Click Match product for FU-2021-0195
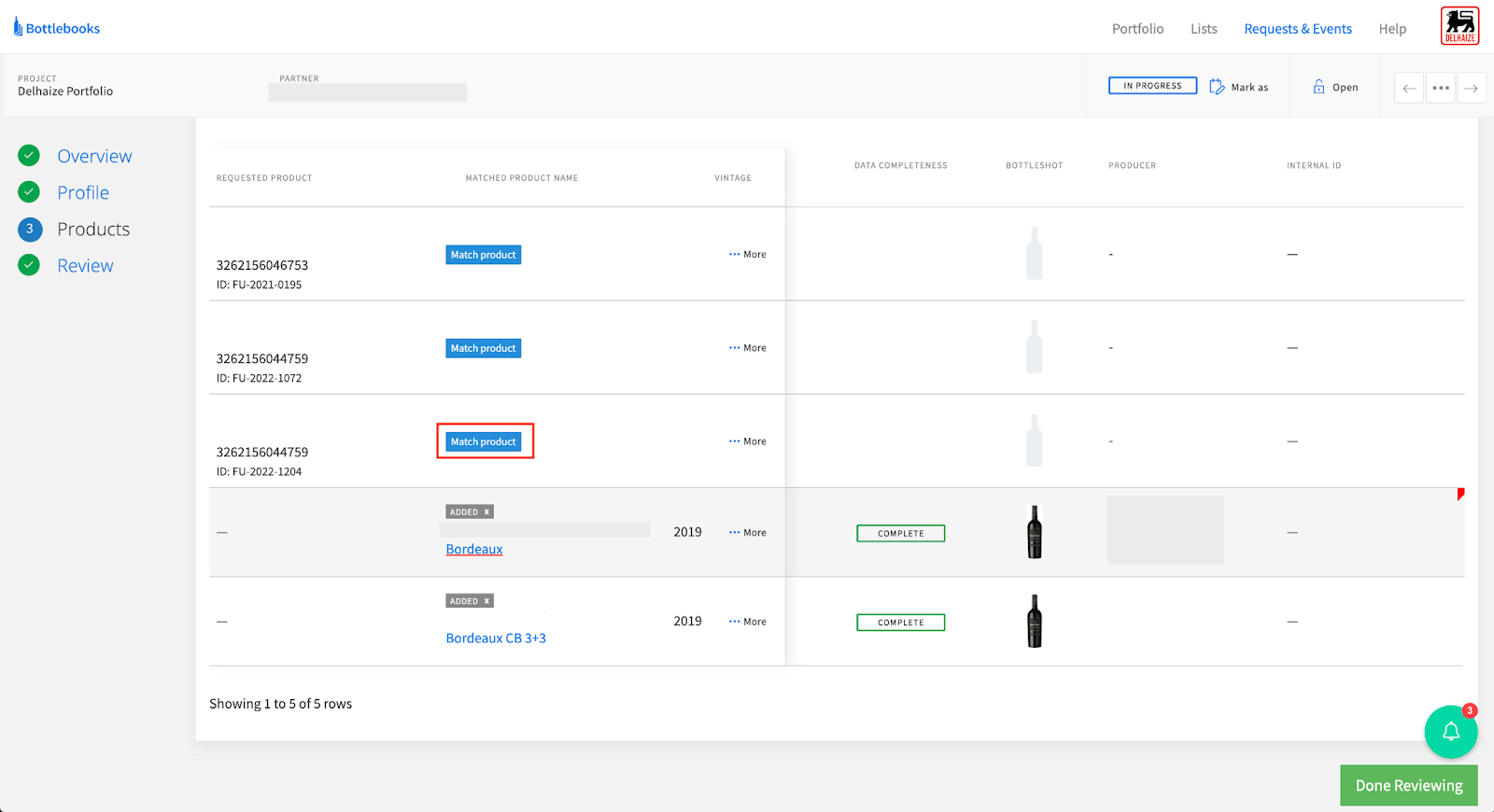 484,255
